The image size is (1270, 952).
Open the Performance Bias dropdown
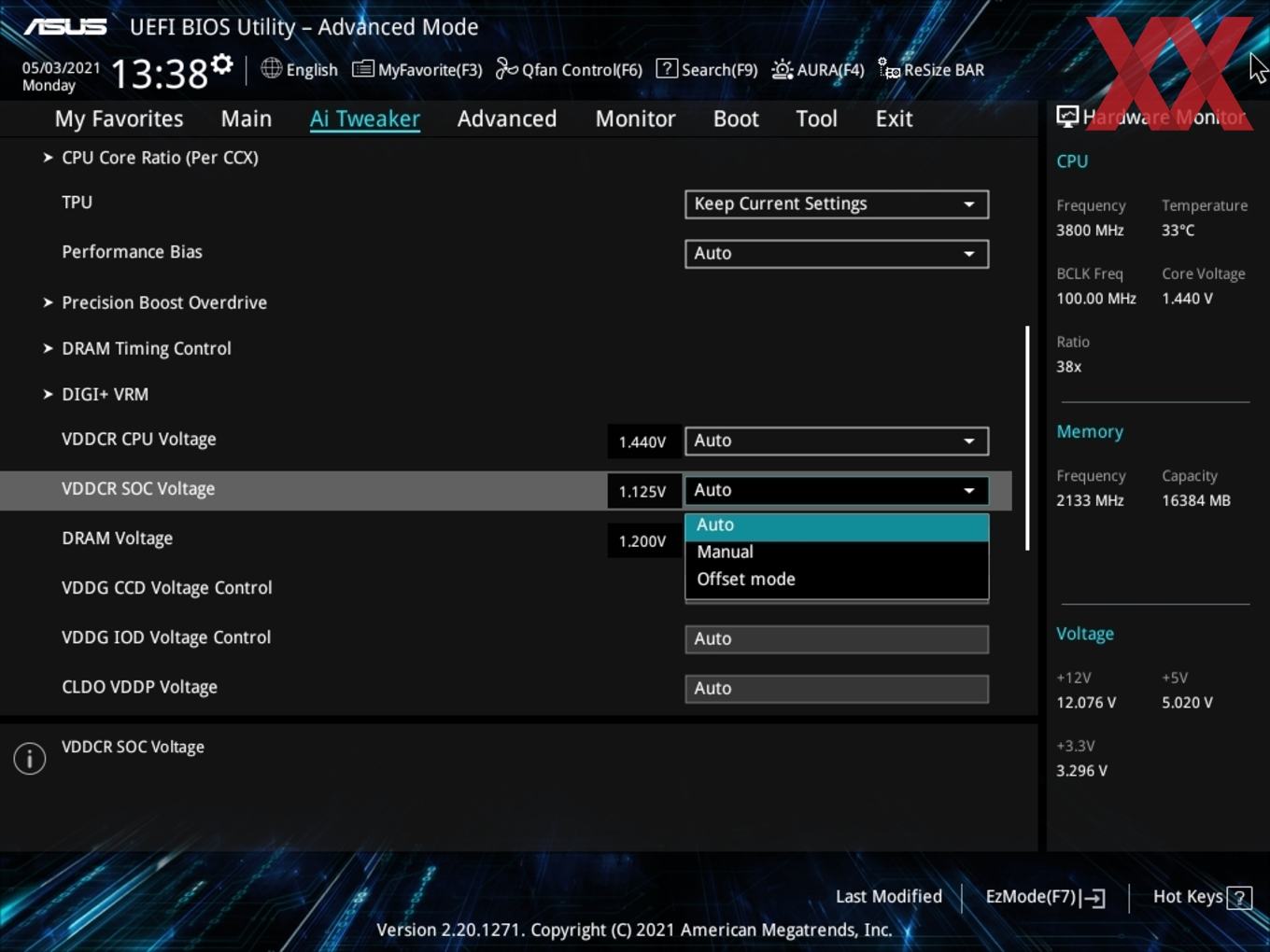[837, 254]
